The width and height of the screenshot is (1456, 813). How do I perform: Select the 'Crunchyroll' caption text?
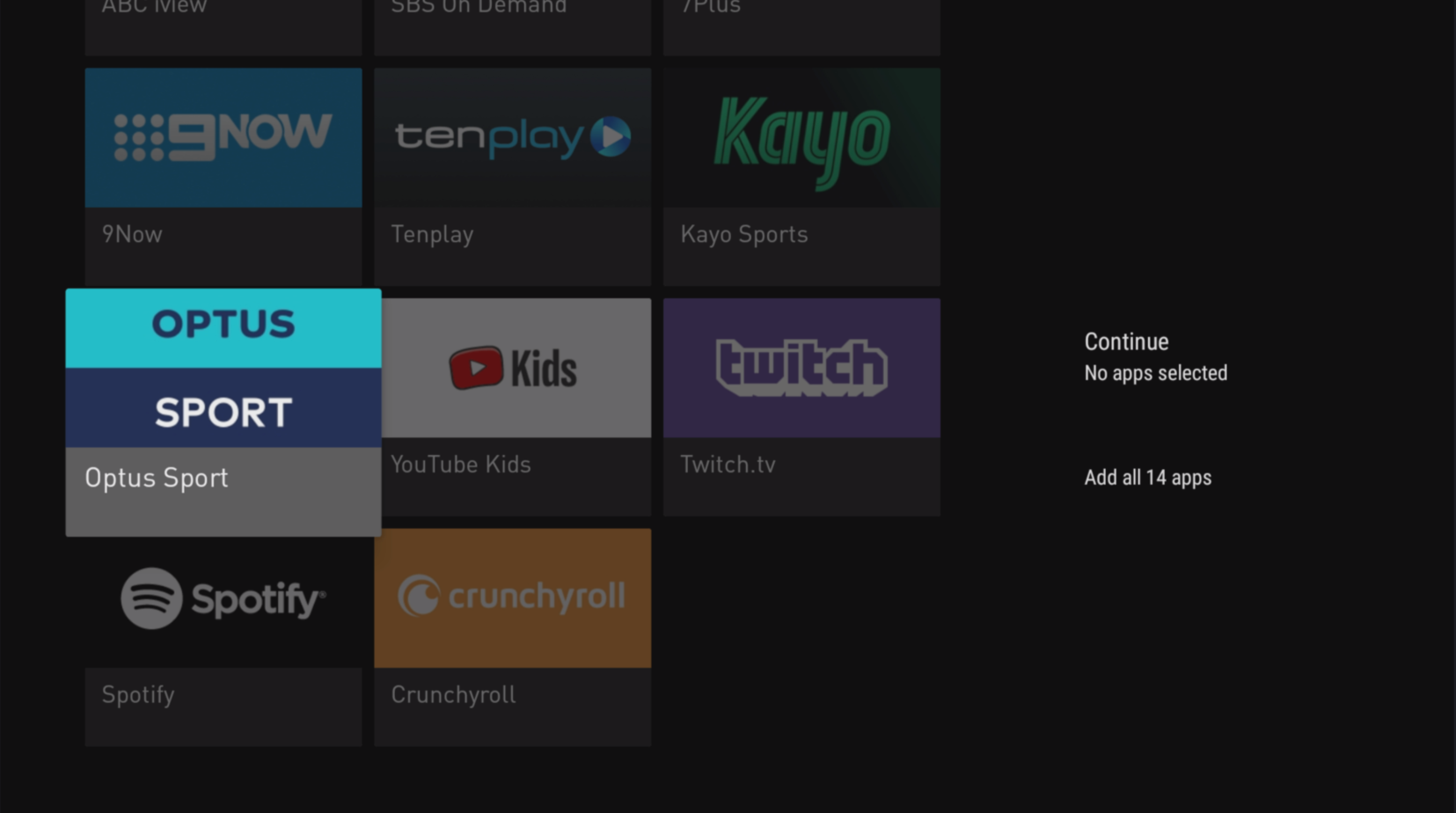[453, 695]
